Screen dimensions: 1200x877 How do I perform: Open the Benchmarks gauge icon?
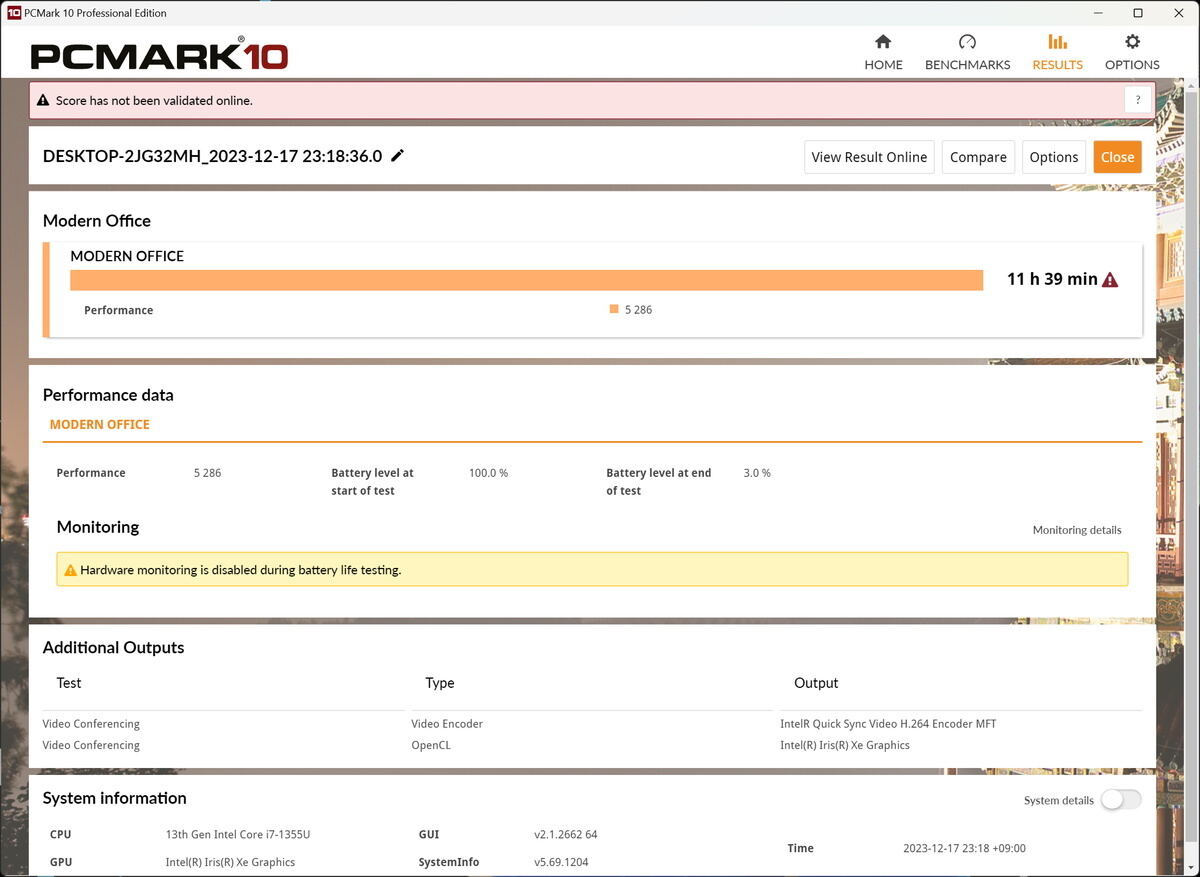tap(967, 42)
